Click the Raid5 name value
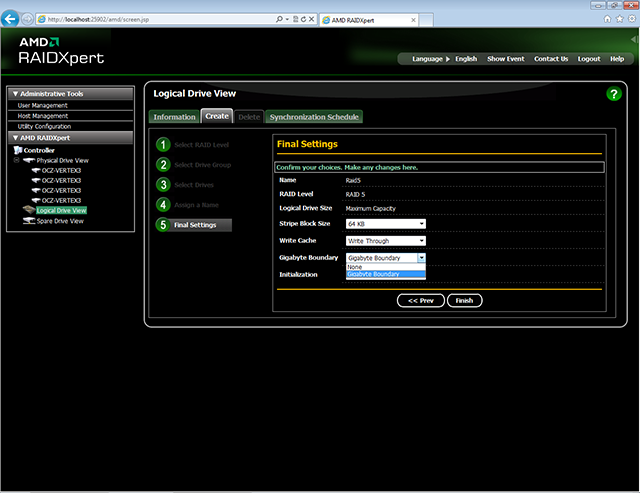Screen dimensions: 640x493 click(x=353, y=180)
